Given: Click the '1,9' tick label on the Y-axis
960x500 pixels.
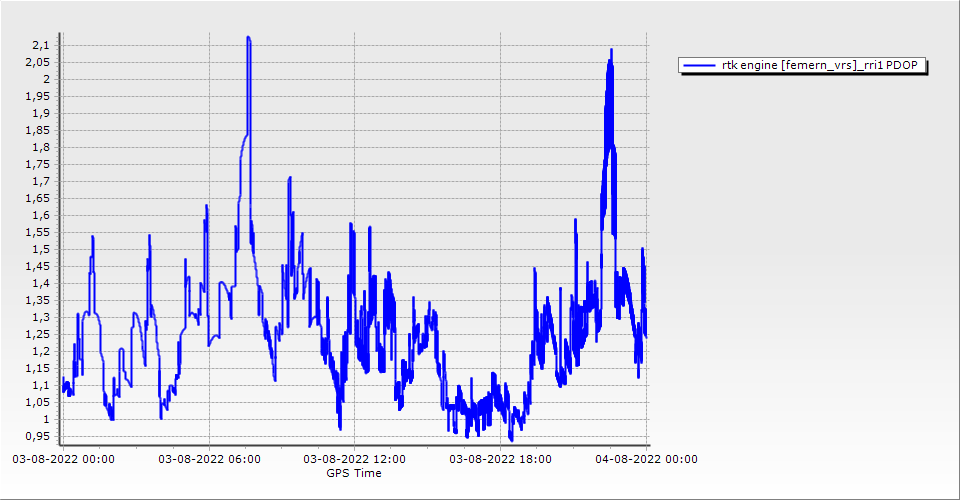Looking at the screenshot, I should 40,113.
